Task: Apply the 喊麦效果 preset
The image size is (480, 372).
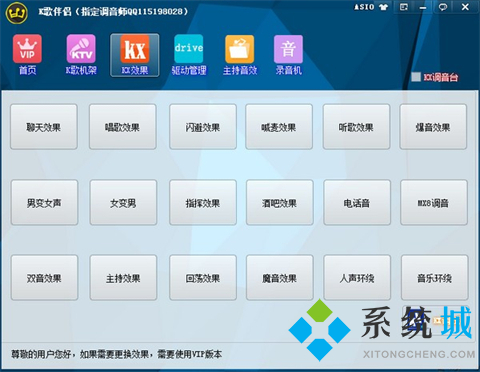Action: [x=279, y=127]
